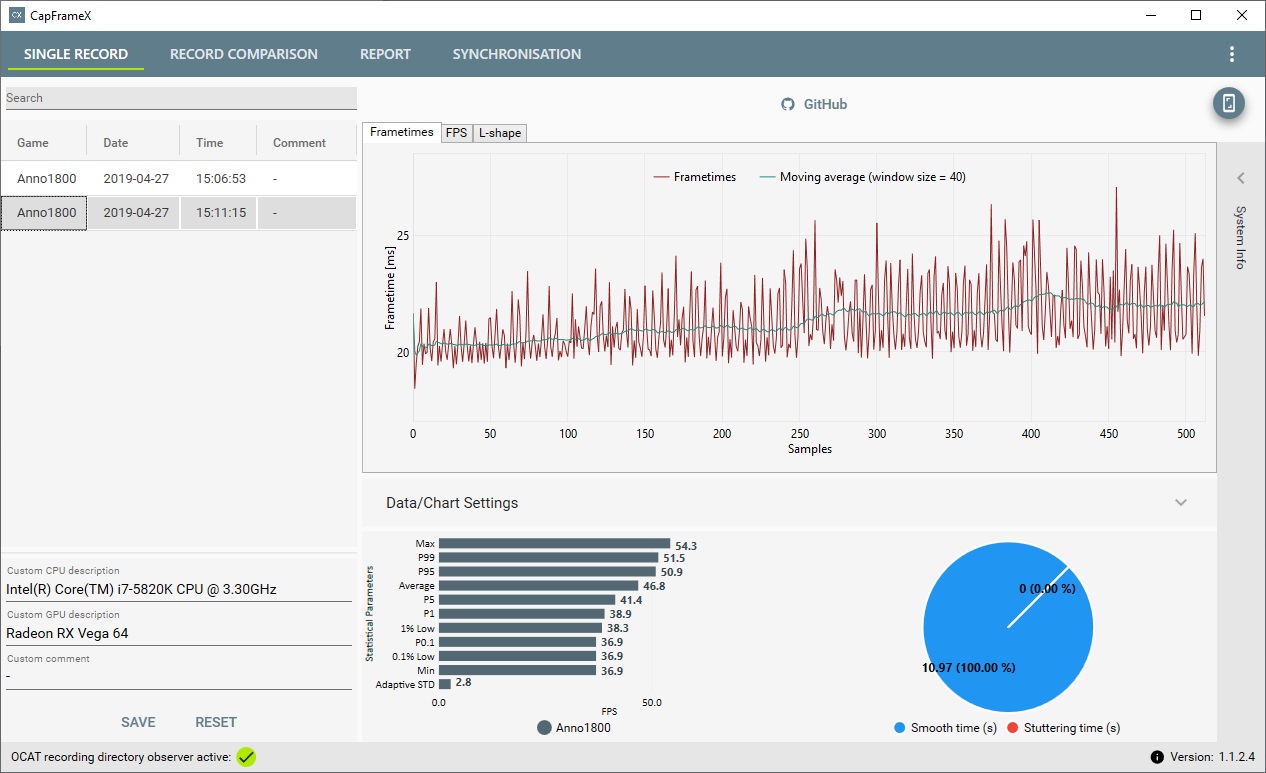Select the Anno1800 record at 15:11:15
The height and width of the screenshot is (773, 1266).
pyautogui.click(x=178, y=213)
